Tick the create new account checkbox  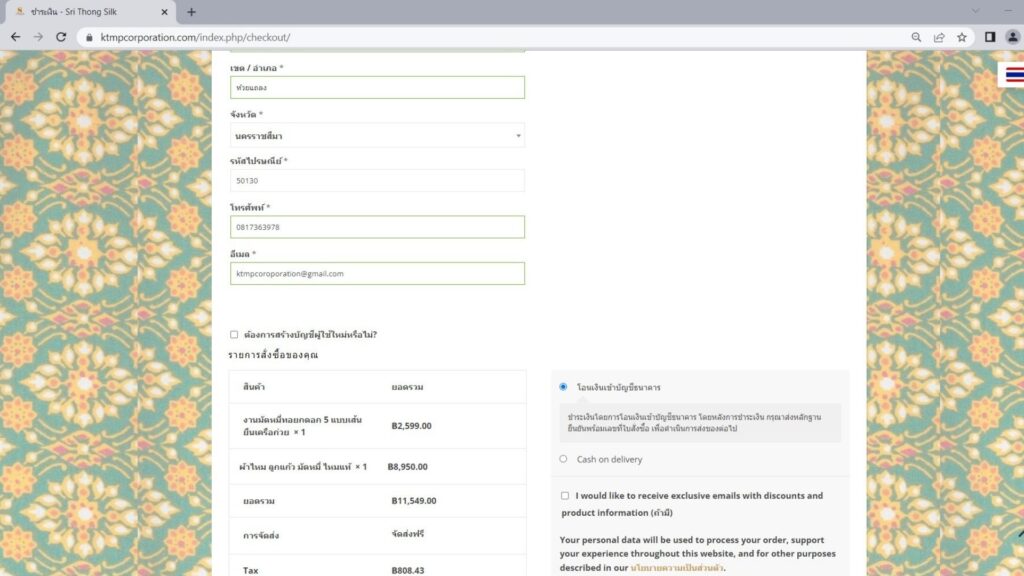point(234,335)
